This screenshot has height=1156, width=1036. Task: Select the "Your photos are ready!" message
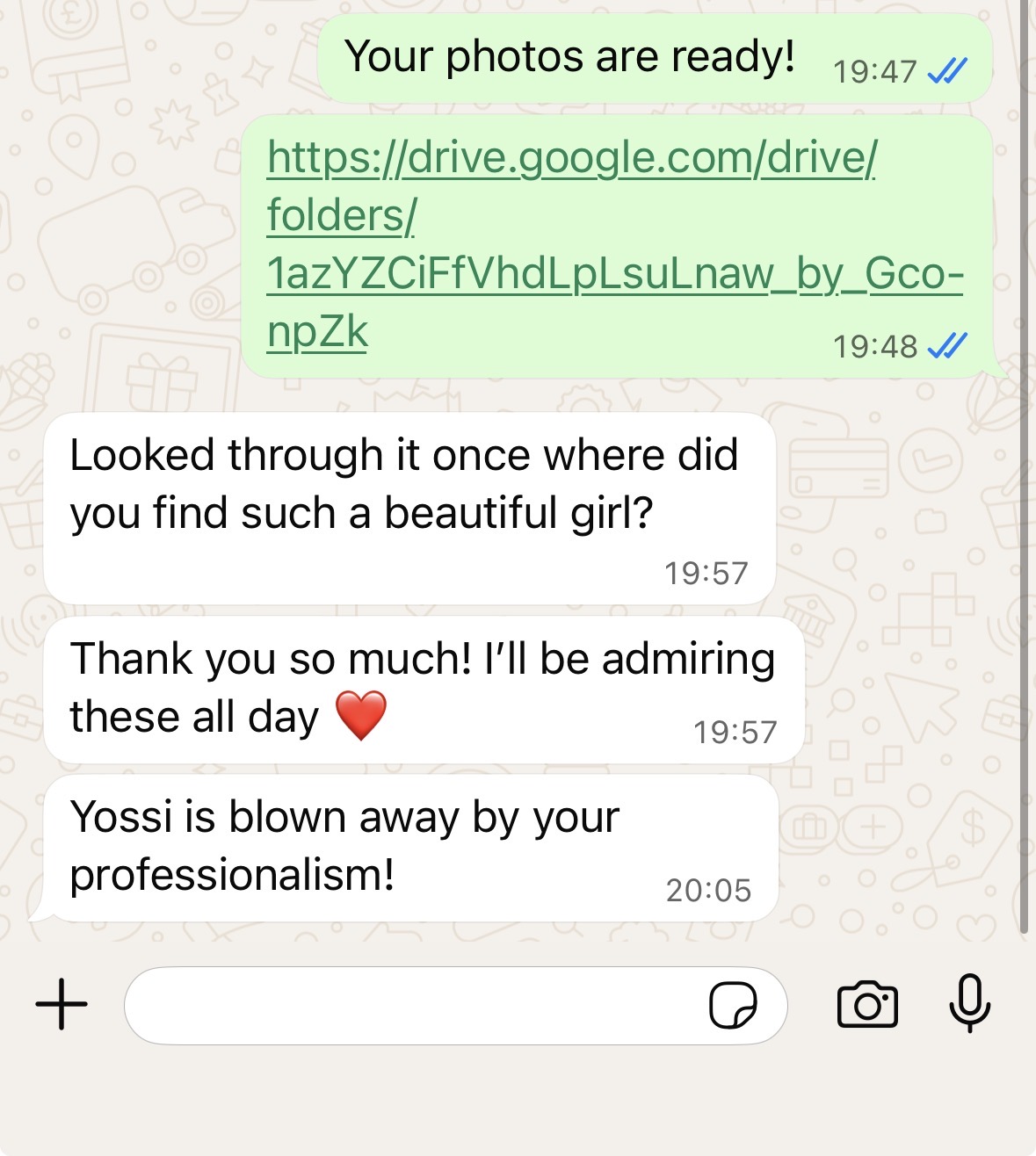click(x=569, y=57)
